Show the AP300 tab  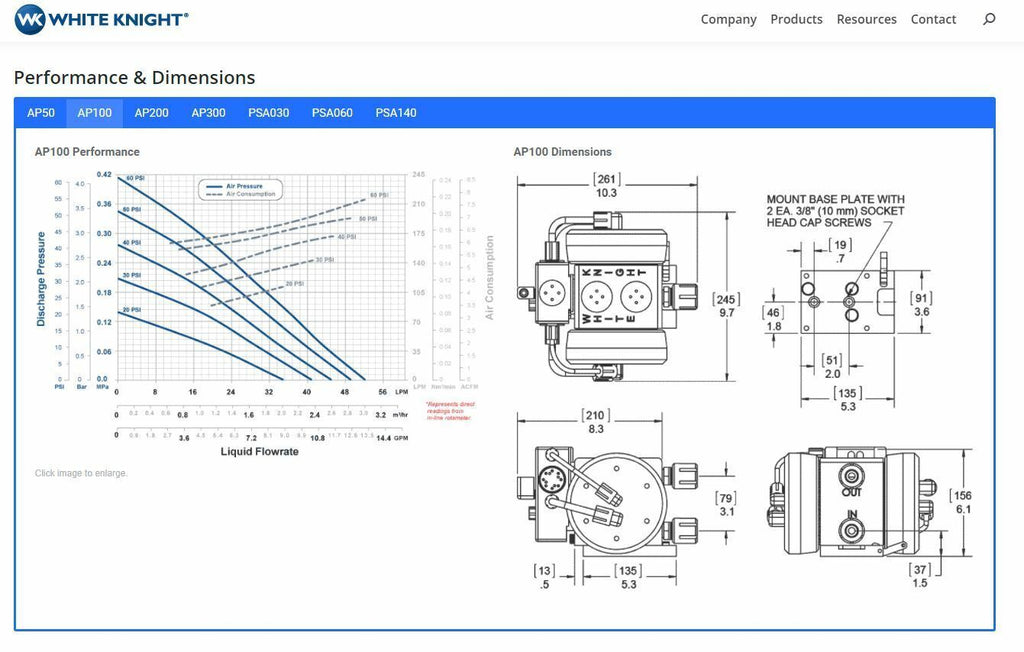click(208, 112)
